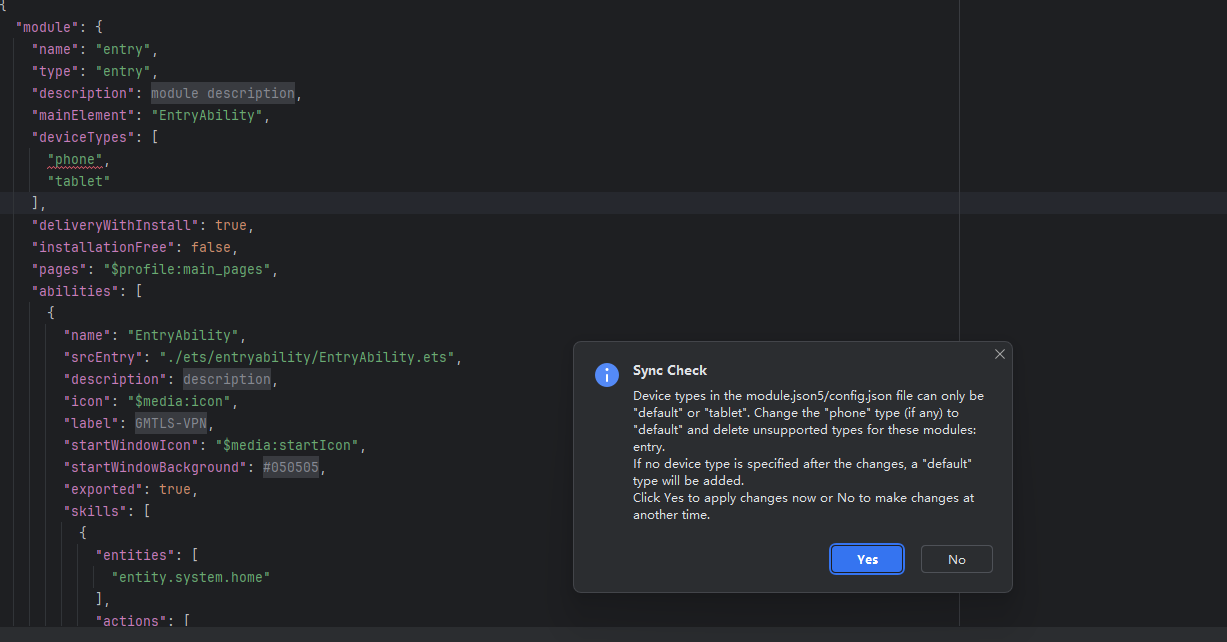Click Yes to apply device type changes
Viewport: 1227px width, 642px height.
coord(867,559)
